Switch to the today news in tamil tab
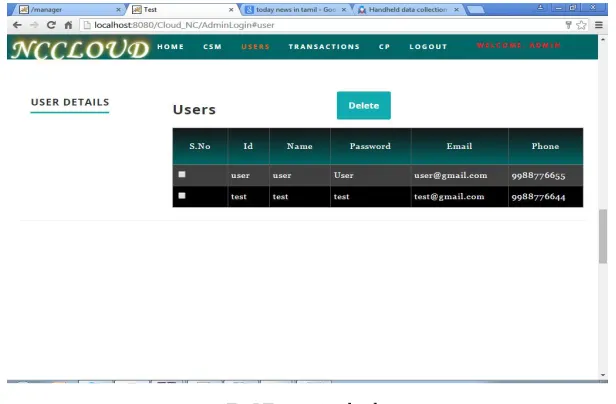The height and width of the screenshot is (404, 616). pos(295,9)
